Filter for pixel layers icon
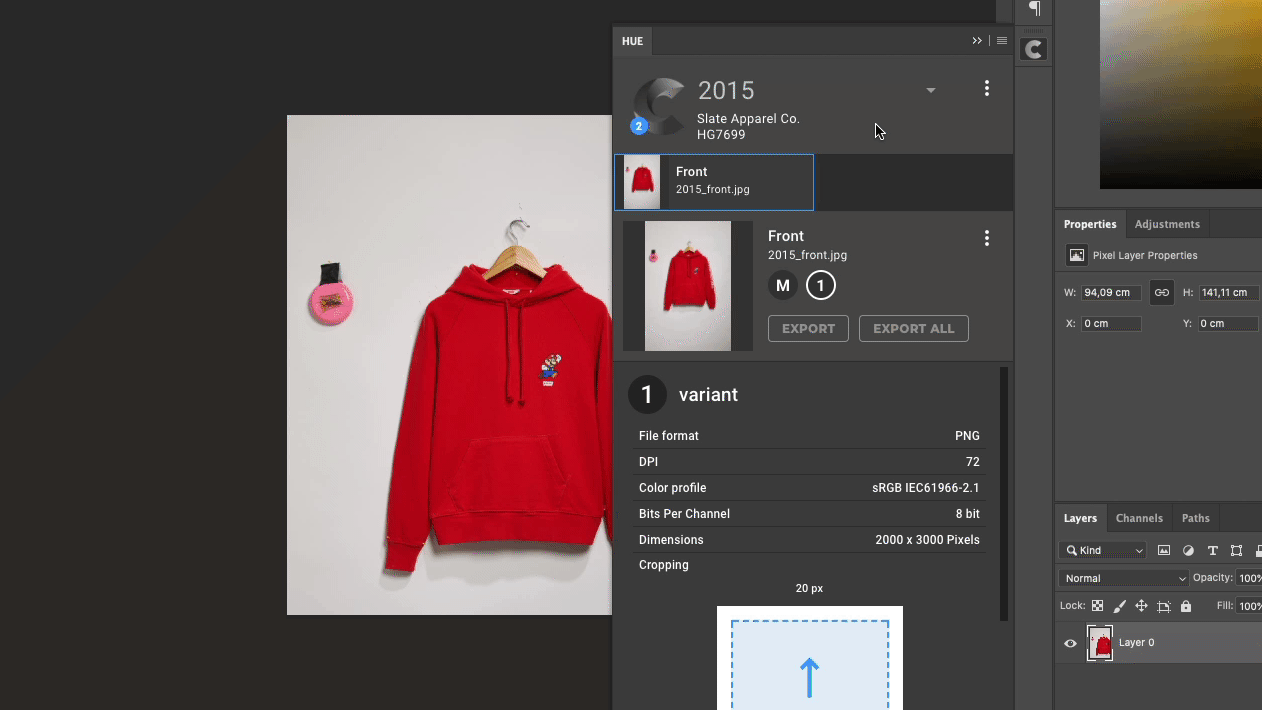The image size is (1262, 710). (1164, 551)
